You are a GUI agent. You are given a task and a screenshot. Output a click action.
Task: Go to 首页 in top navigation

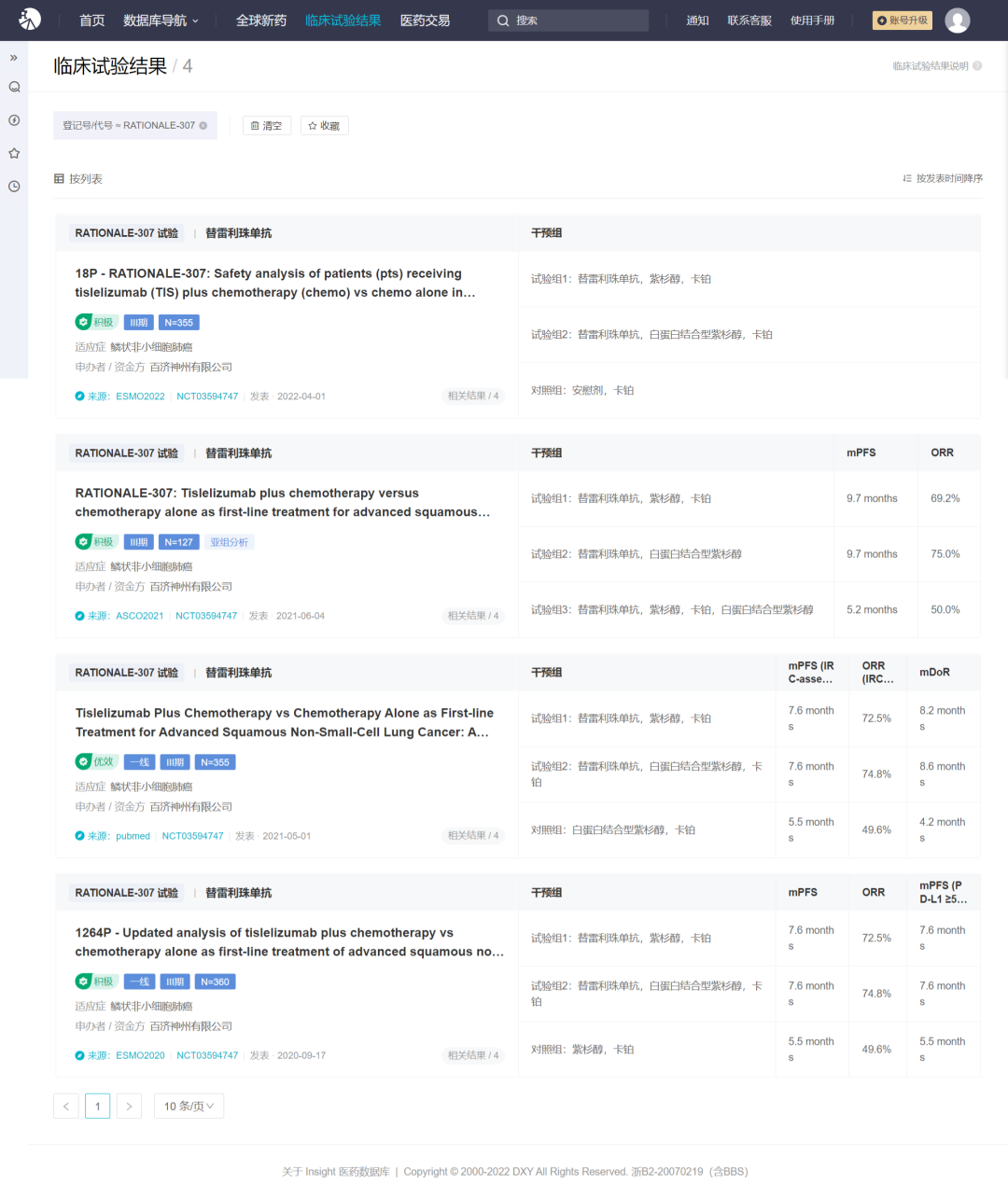91,21
